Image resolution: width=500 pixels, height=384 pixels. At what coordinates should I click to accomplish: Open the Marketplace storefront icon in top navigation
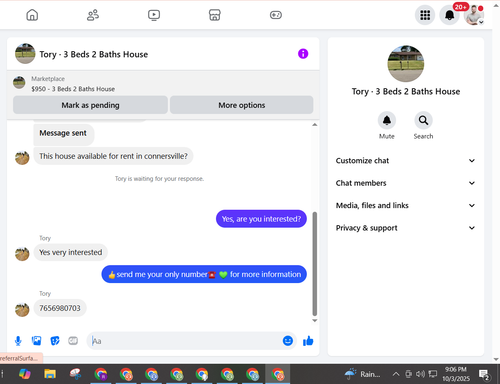pos(215,15)
